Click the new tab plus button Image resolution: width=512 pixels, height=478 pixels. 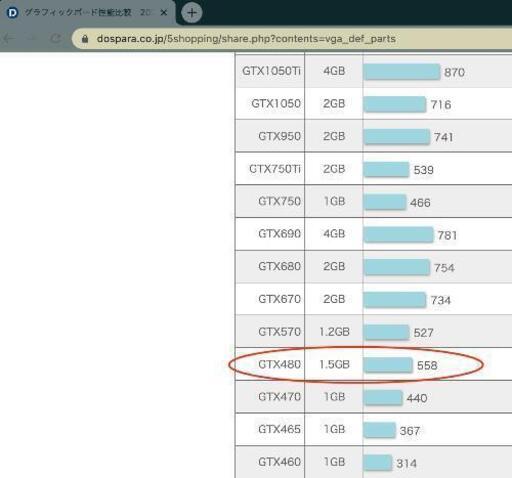coord(192,13)
